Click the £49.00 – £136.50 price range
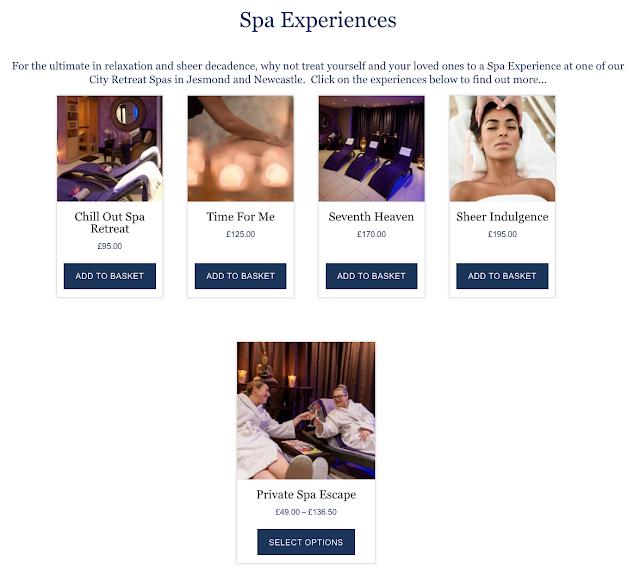The width and height of the screenshot is (640, 573). click(306, 512)
